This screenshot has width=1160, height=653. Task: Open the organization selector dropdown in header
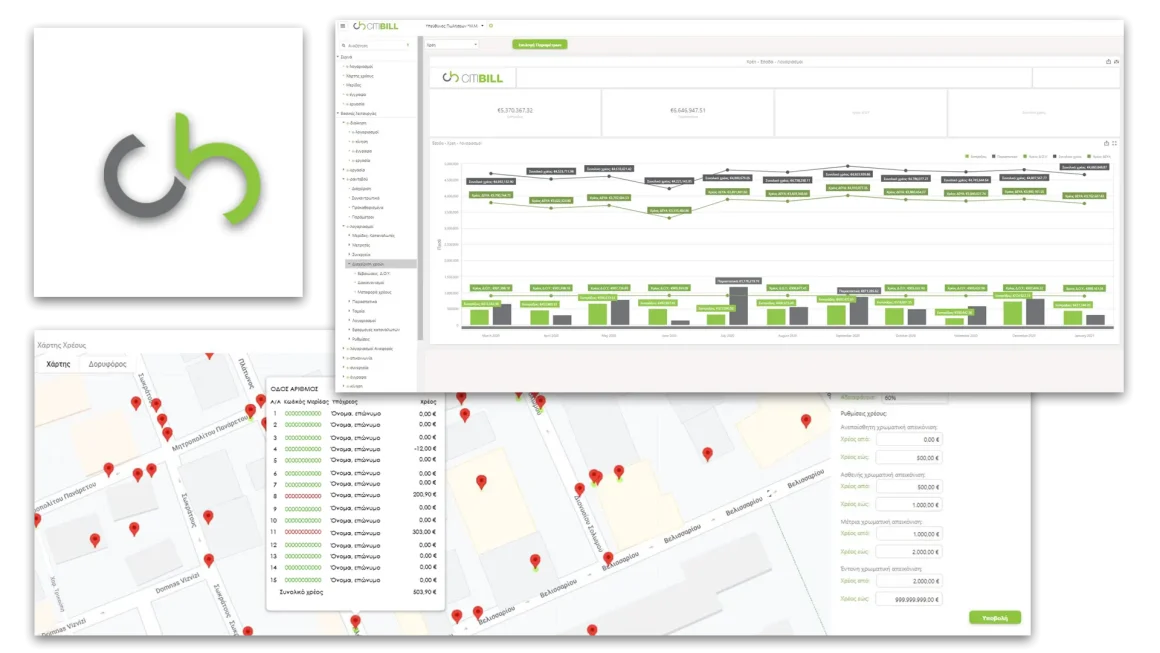454,26
